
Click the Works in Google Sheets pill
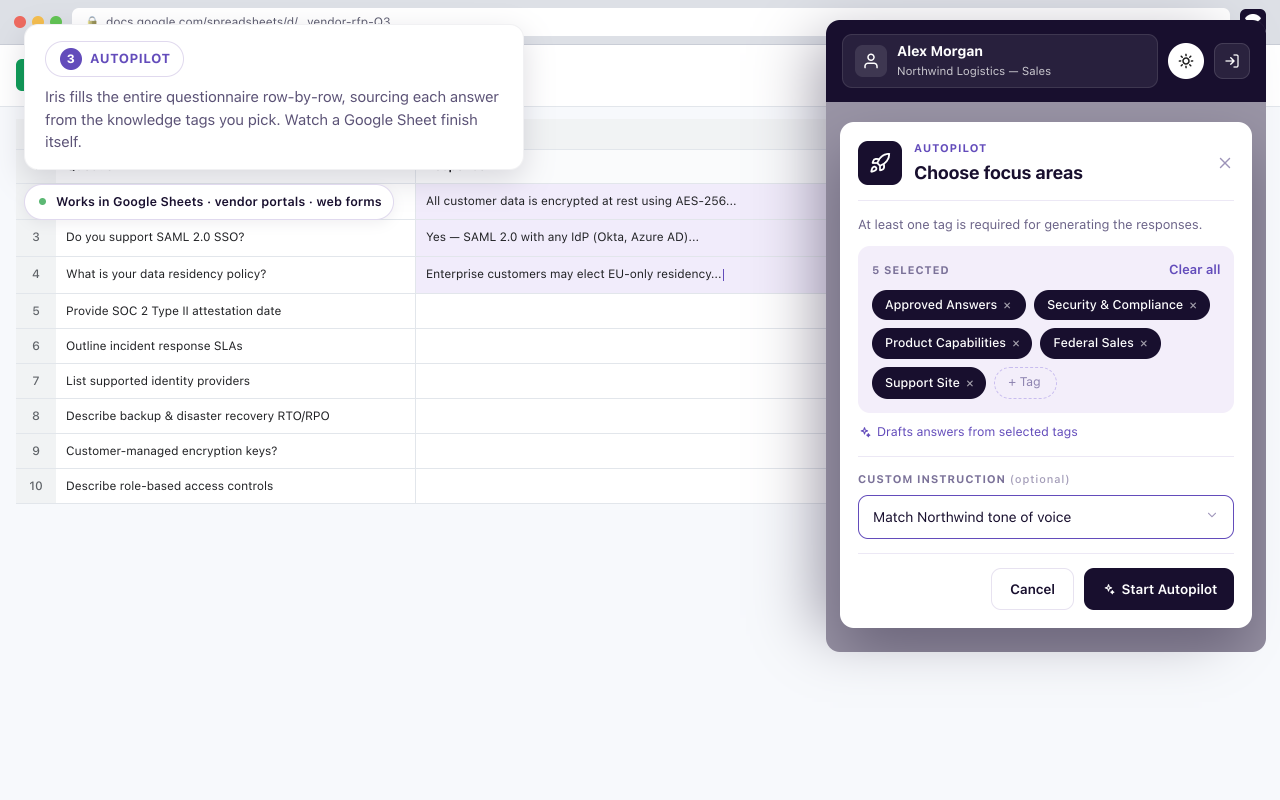[209, 201]
